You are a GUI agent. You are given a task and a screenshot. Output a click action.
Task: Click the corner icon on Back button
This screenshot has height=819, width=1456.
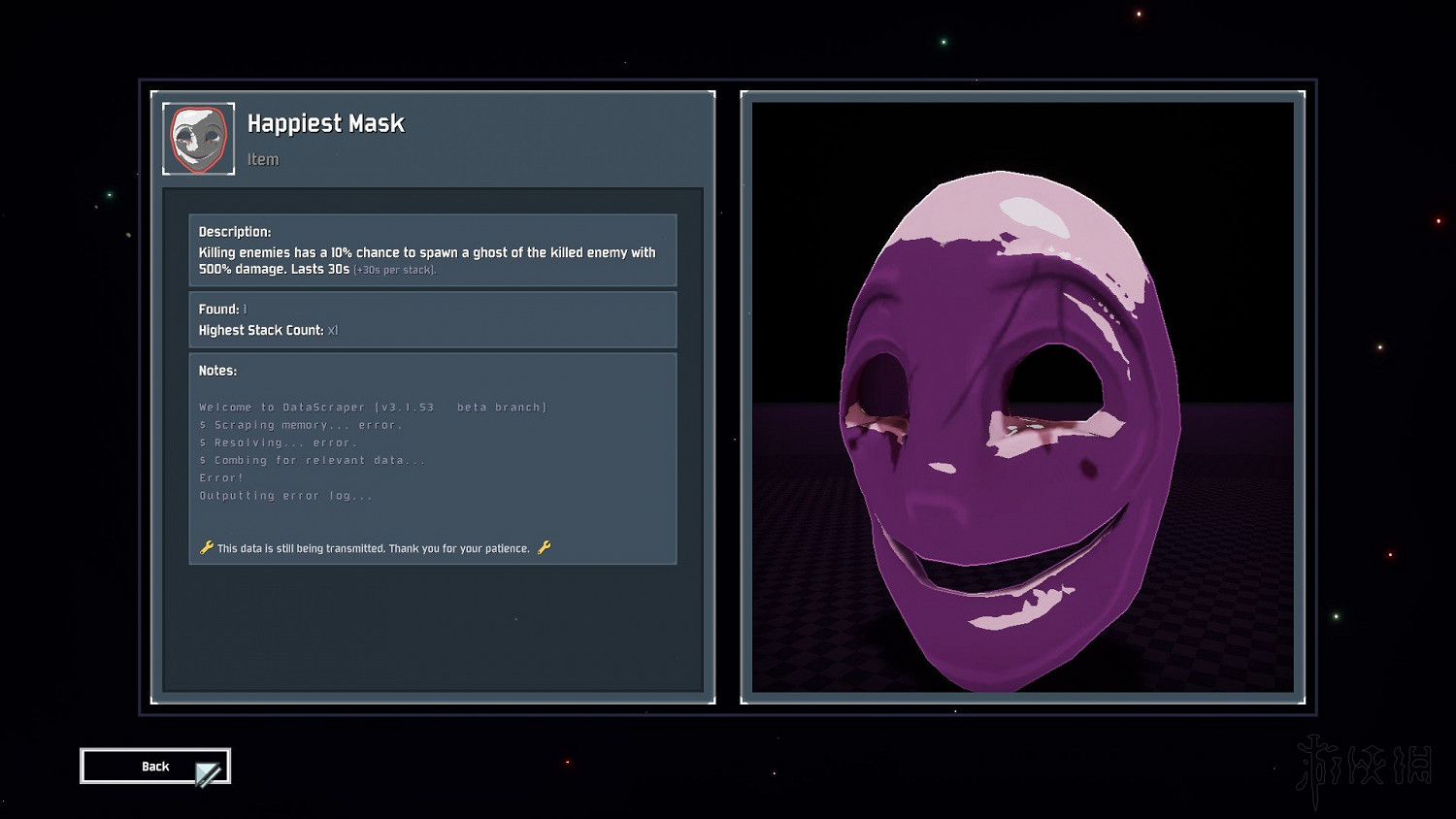pyautogui.click(x=209, y=773)
